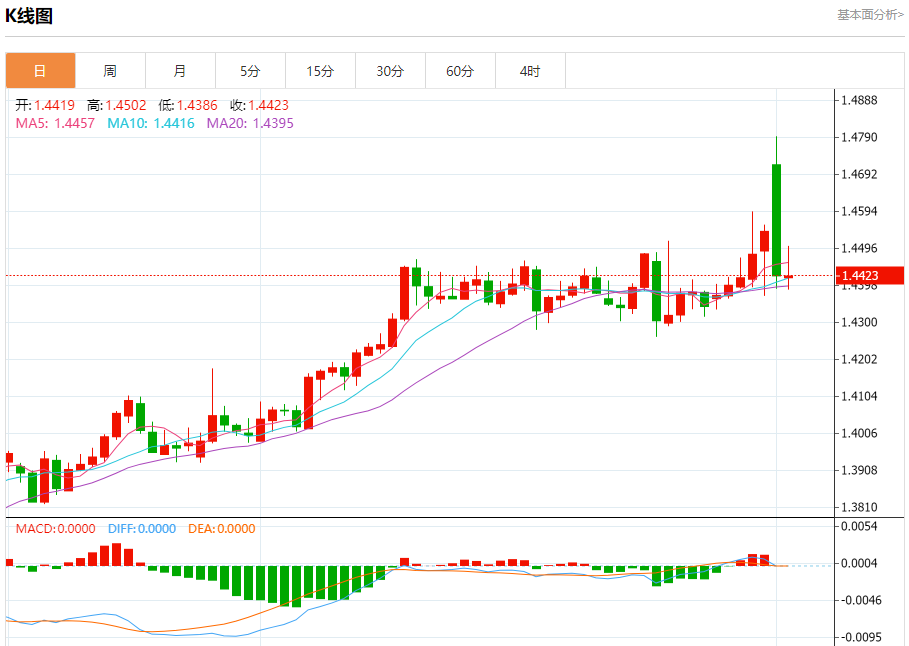
Task: Click the 1.4202 price axis label
Action: 859,359
